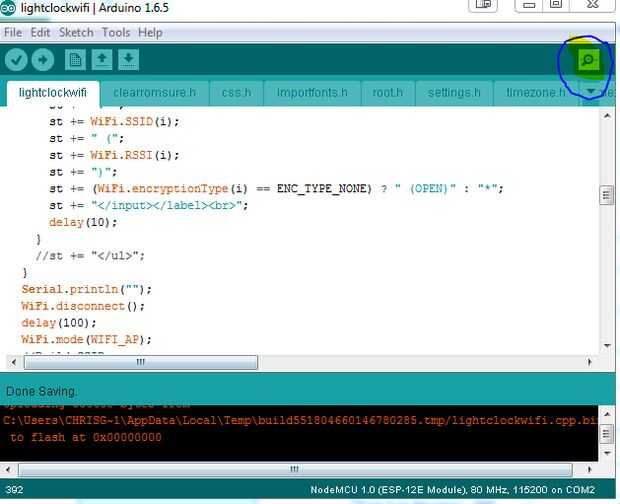This screenshot has width=620, height=504.
Task: Click the code line containing ENC_TYPE_NONE
Action: tap(276, 189)
